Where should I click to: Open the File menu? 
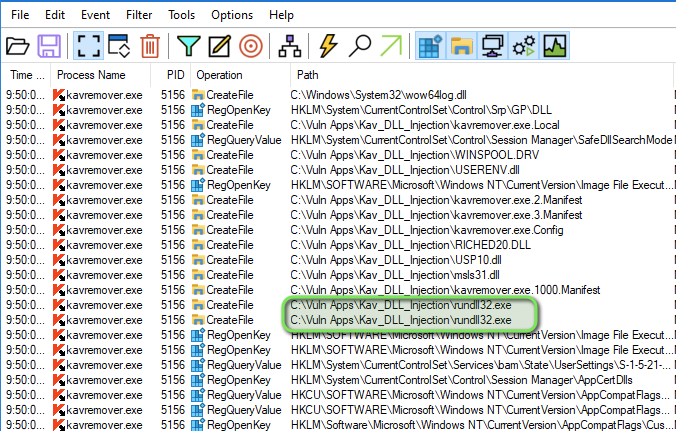pos(20,15)
